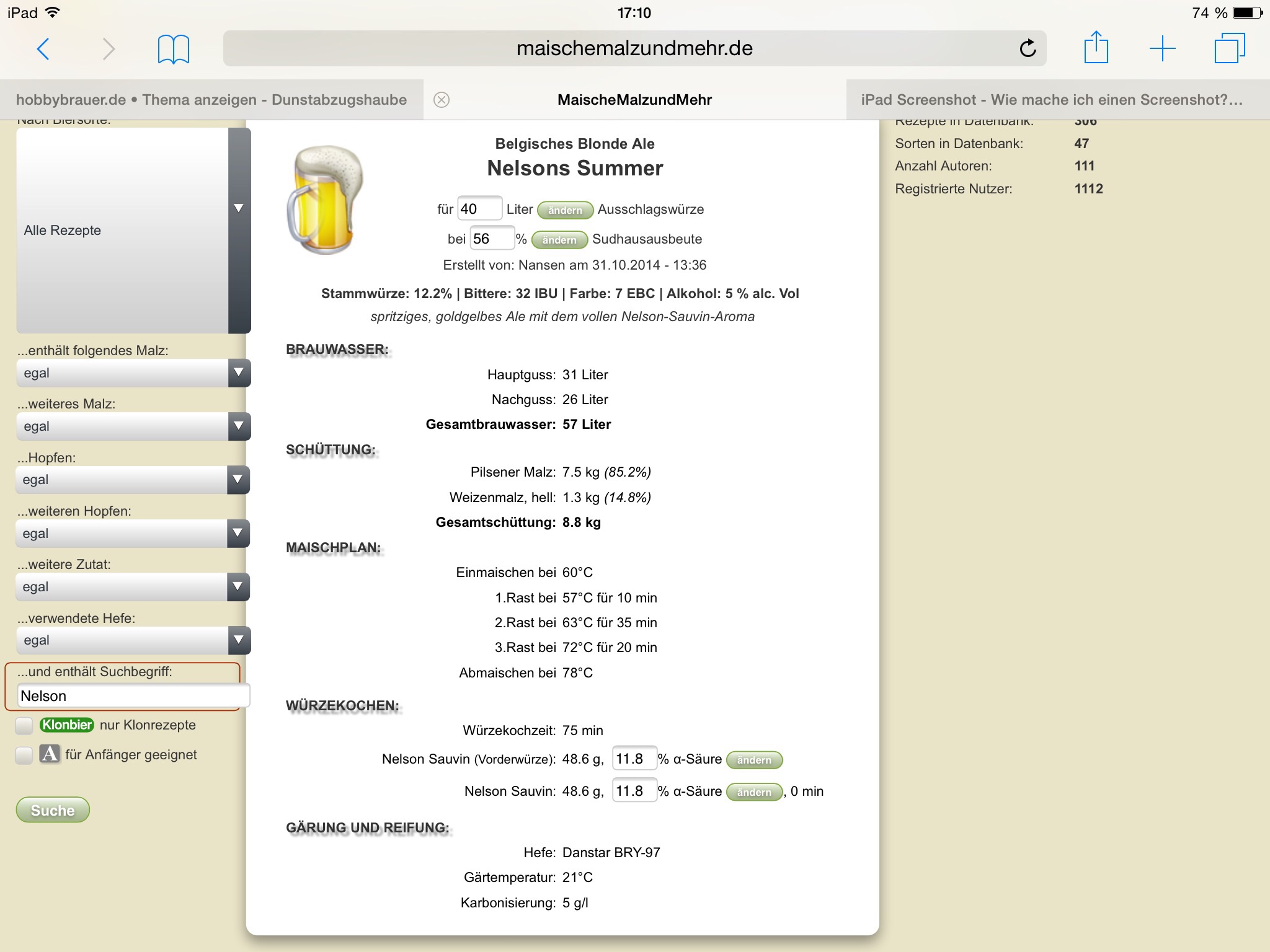The width and height of the screenshot is (1270, 952).
Task: Click the beer mug recipe image
Action: [326, 200]
